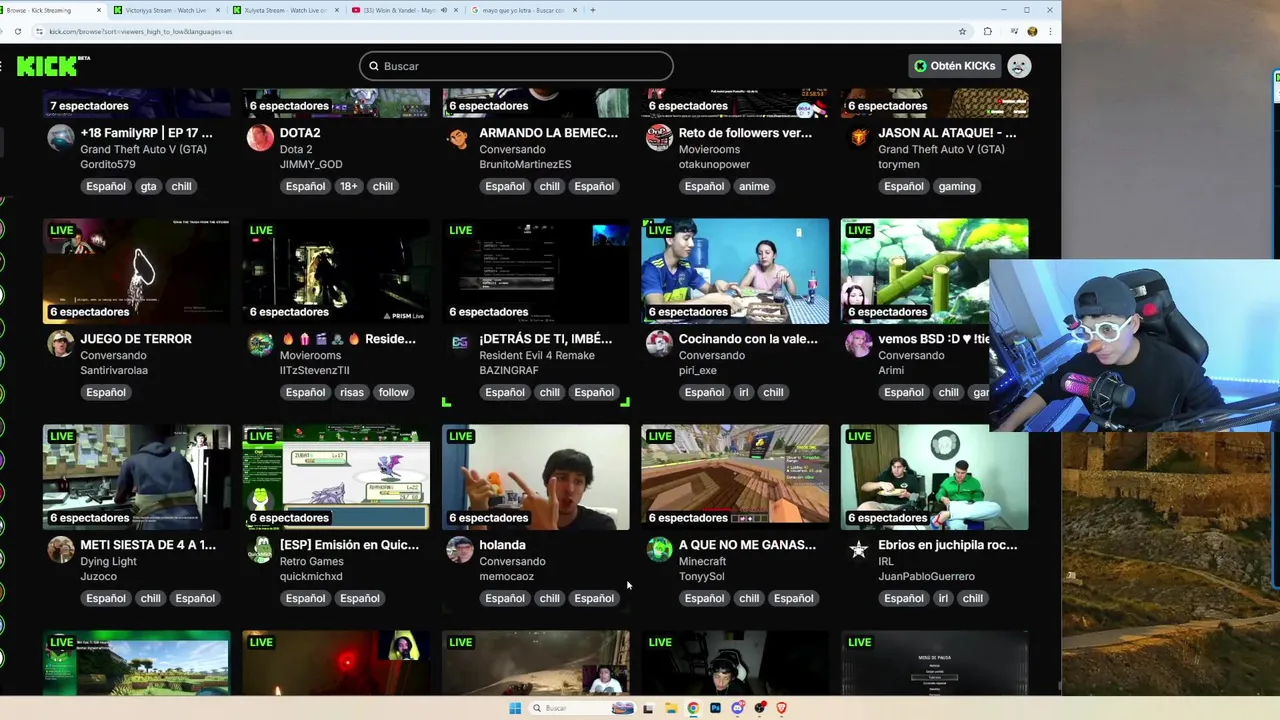This screenshot has width=1280, height=720.
Task: Click stream title ARMANDO LA BEMEC...
Action: (x=548, y=133)
